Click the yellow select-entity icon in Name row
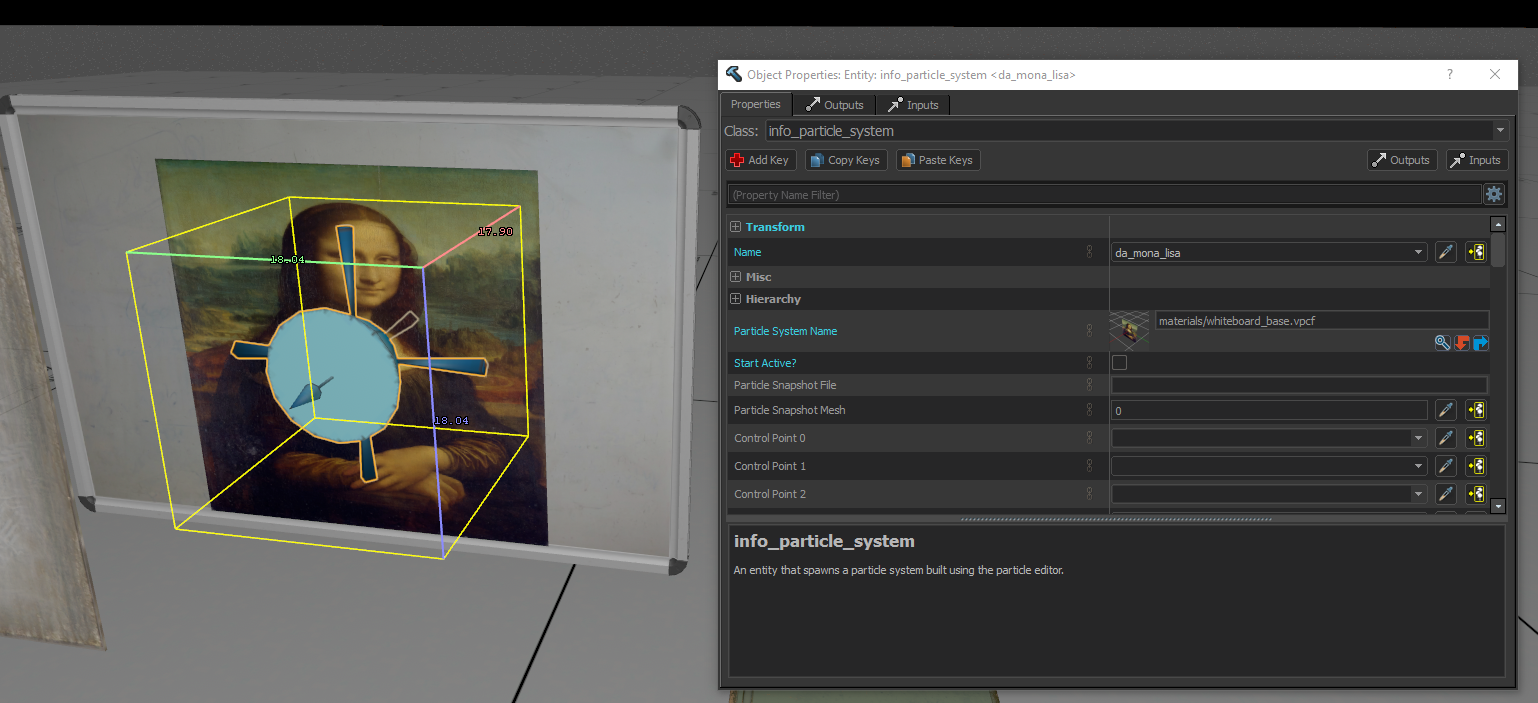The image size is (1538, 703). coord(1475,252)
